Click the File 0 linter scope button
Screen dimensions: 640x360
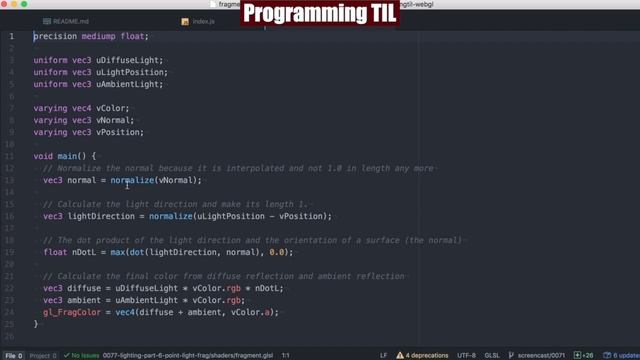(x=13, y=356)
